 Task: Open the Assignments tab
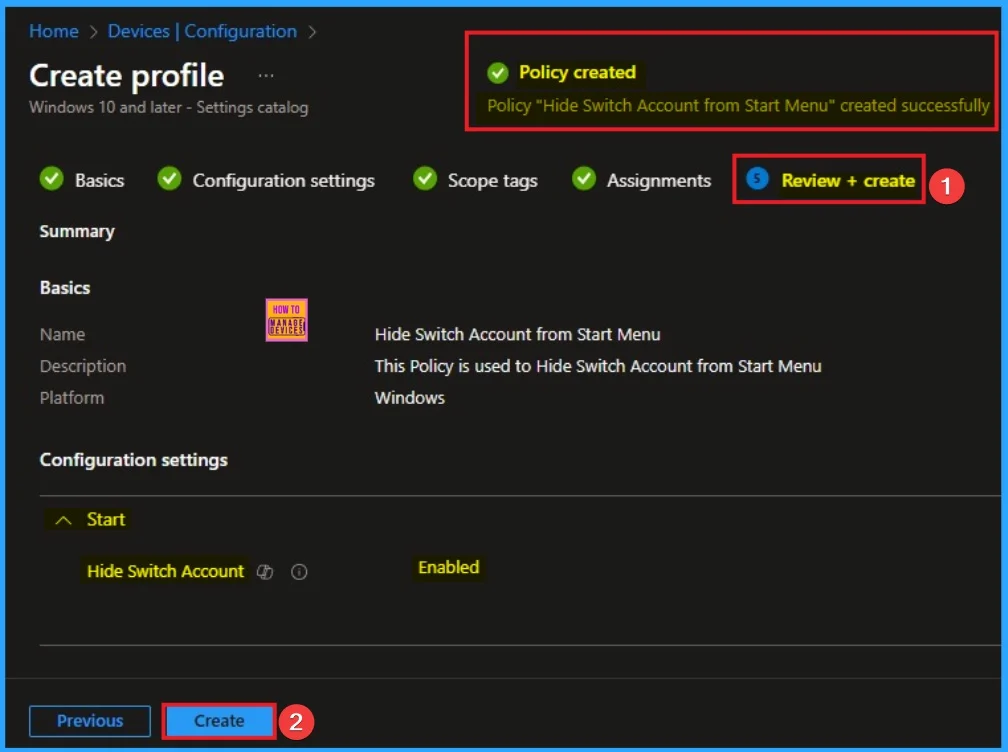click(x=659, y=181)
